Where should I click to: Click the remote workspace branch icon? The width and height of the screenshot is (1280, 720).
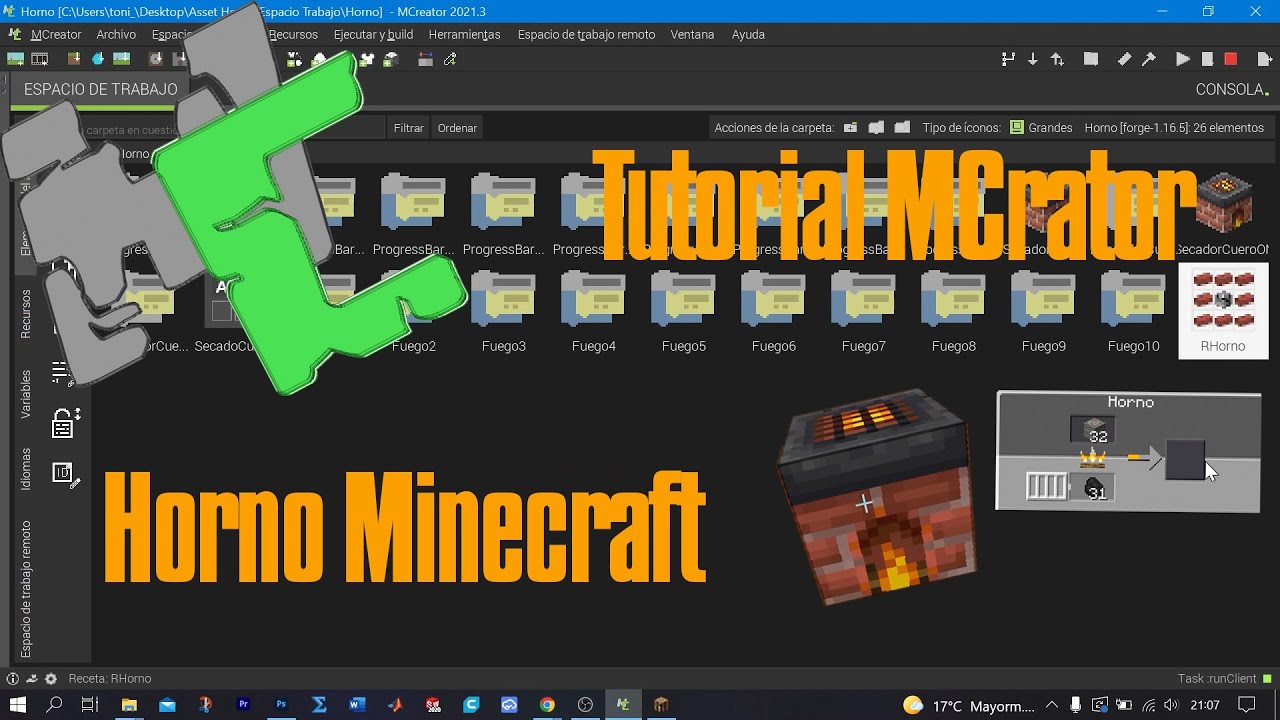pyautogui.click(x=1008, y=59)
